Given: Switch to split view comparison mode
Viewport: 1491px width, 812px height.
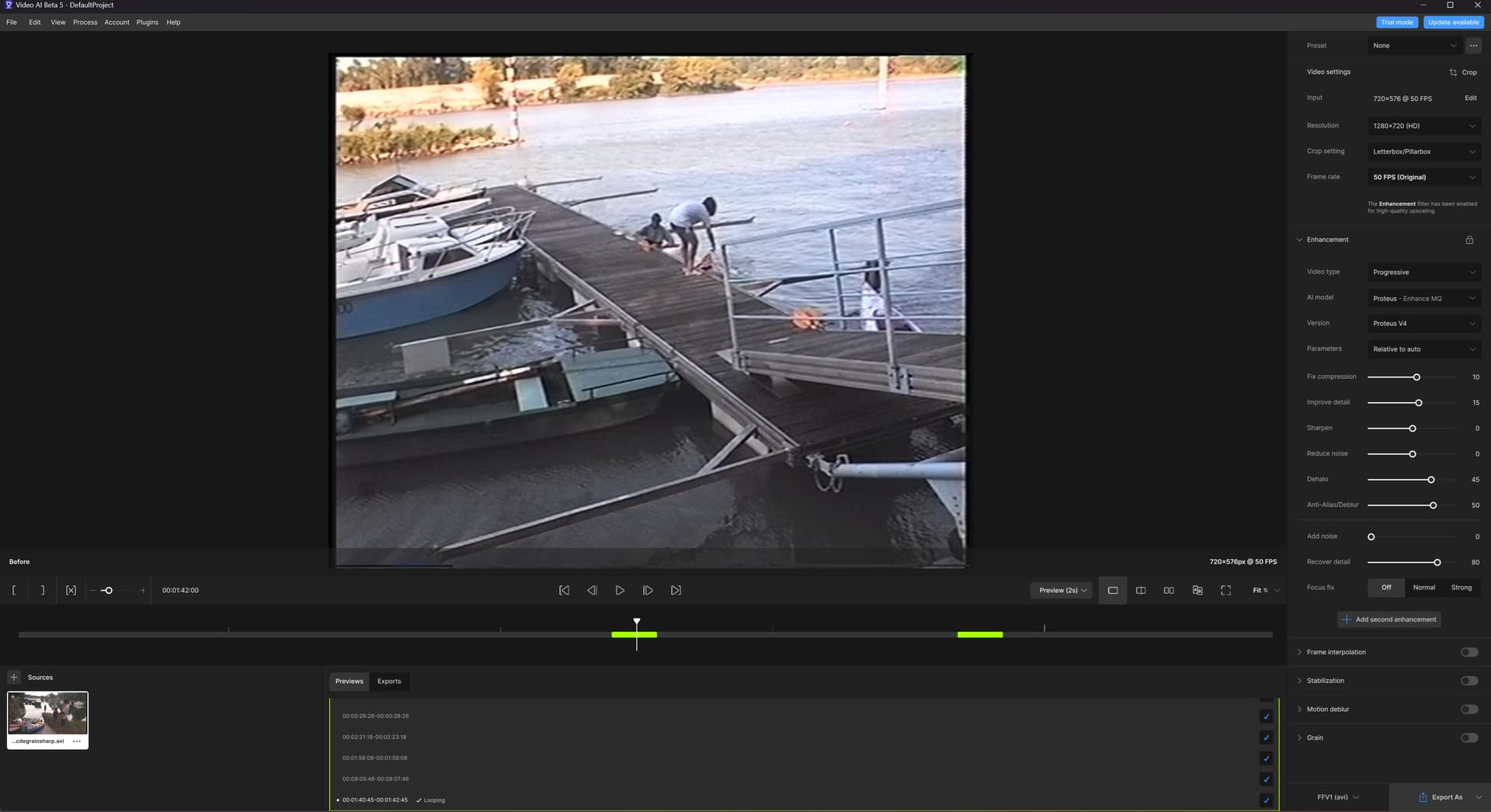Looking at the screenshot, I should [1141, 591].
